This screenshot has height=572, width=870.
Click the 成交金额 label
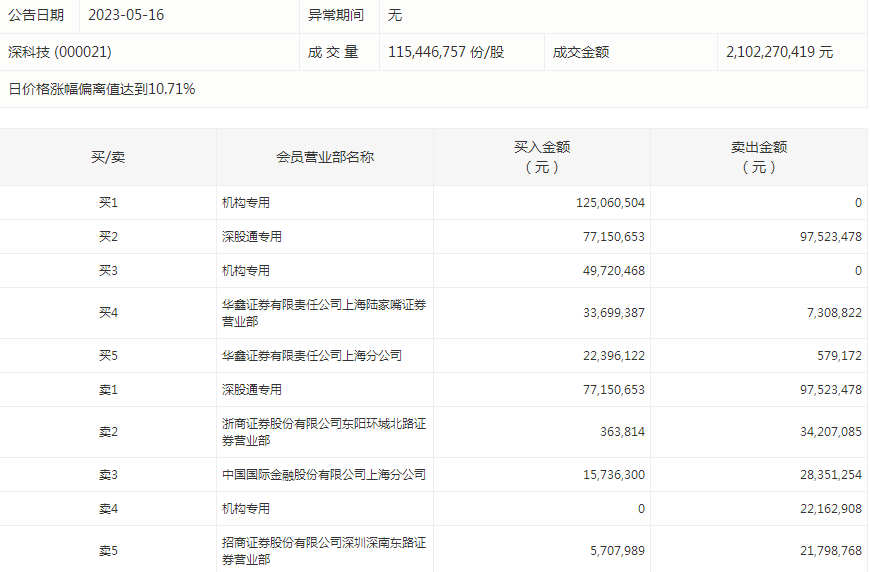(581, 52)
